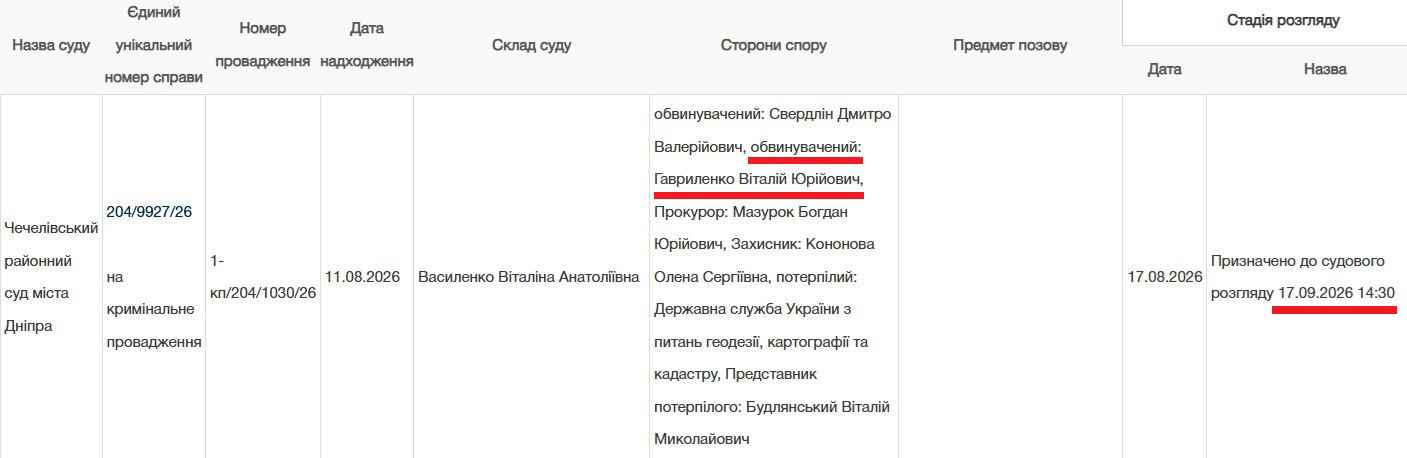Screen dimensions: 1407x458
Task: Click the 'Назва' sub-column header
Action: [x=1325, y=70]
